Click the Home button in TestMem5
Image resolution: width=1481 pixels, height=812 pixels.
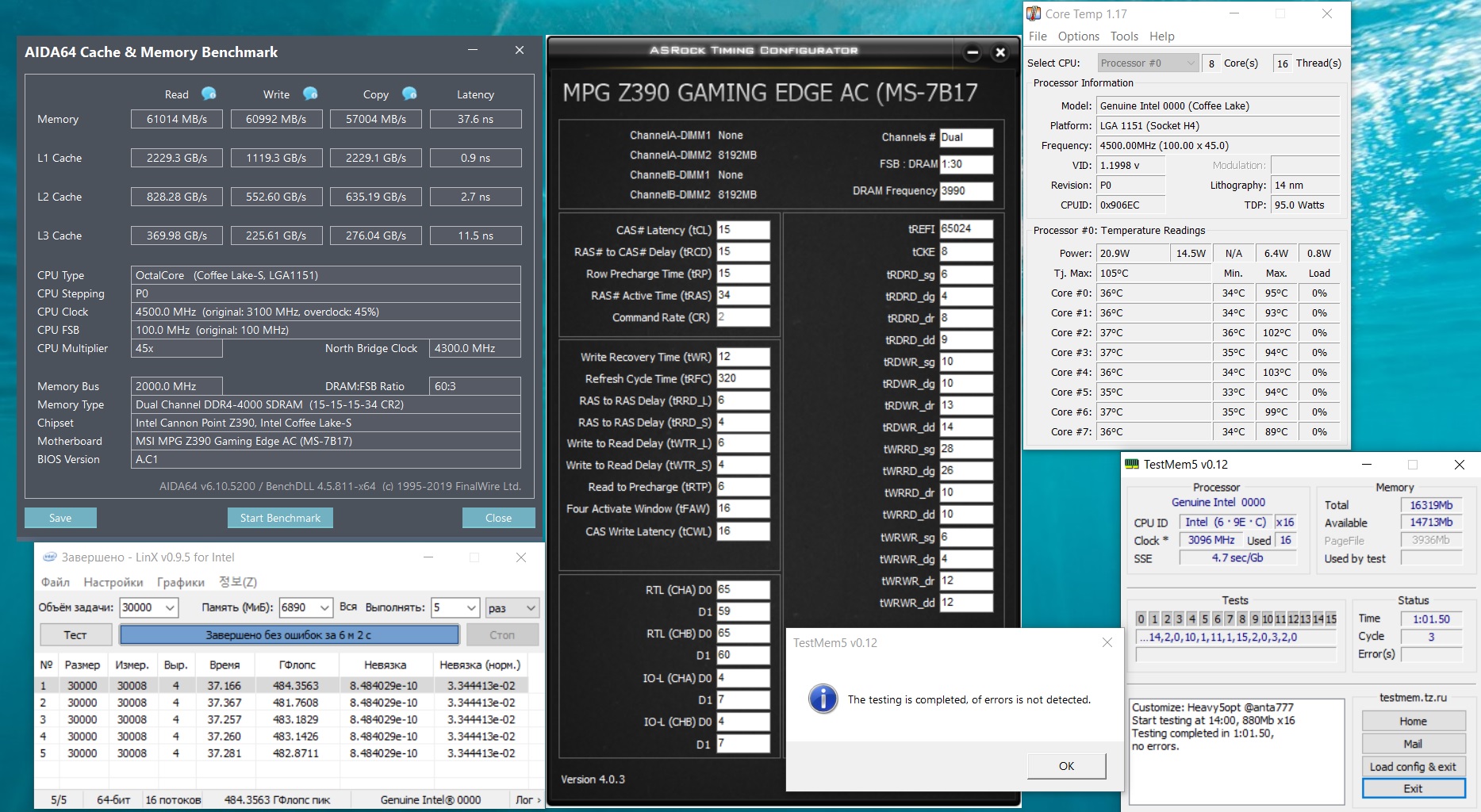tap(1413, 721)
